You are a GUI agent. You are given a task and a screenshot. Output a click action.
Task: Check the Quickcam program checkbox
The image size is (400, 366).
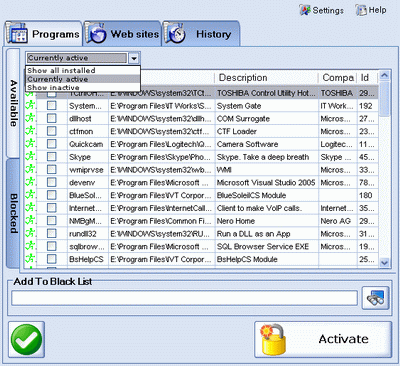pos(52,144)
